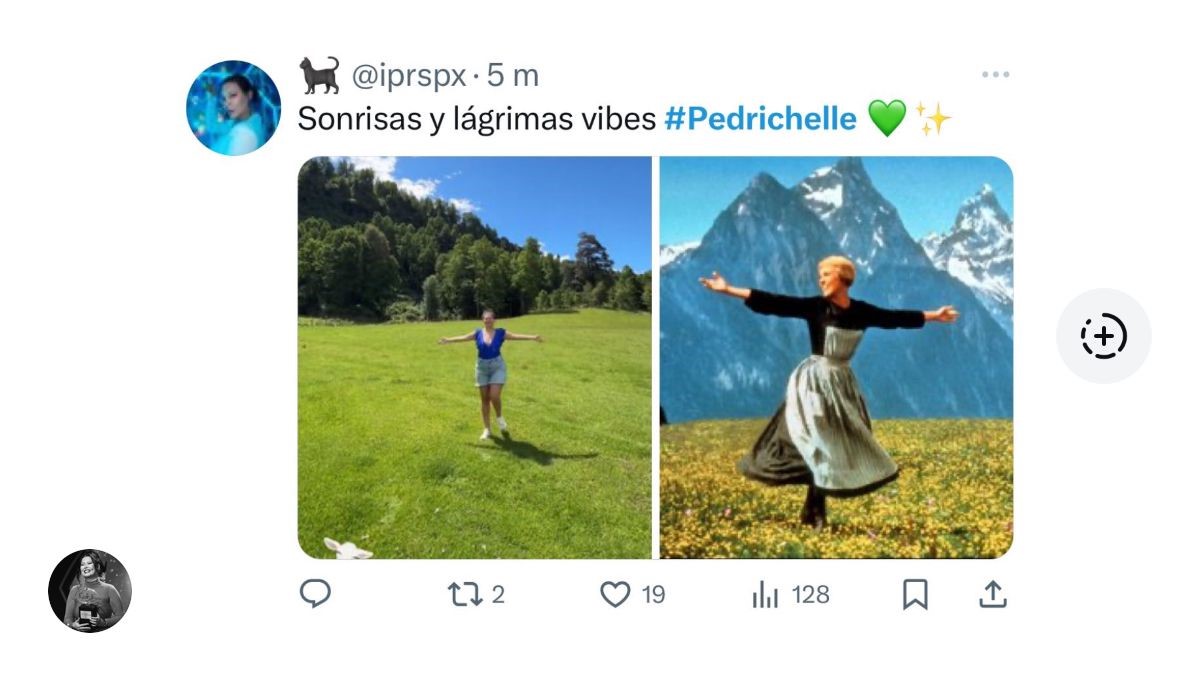Reply to the @iprspx post

pyautogui.click(x=315, y=595)
